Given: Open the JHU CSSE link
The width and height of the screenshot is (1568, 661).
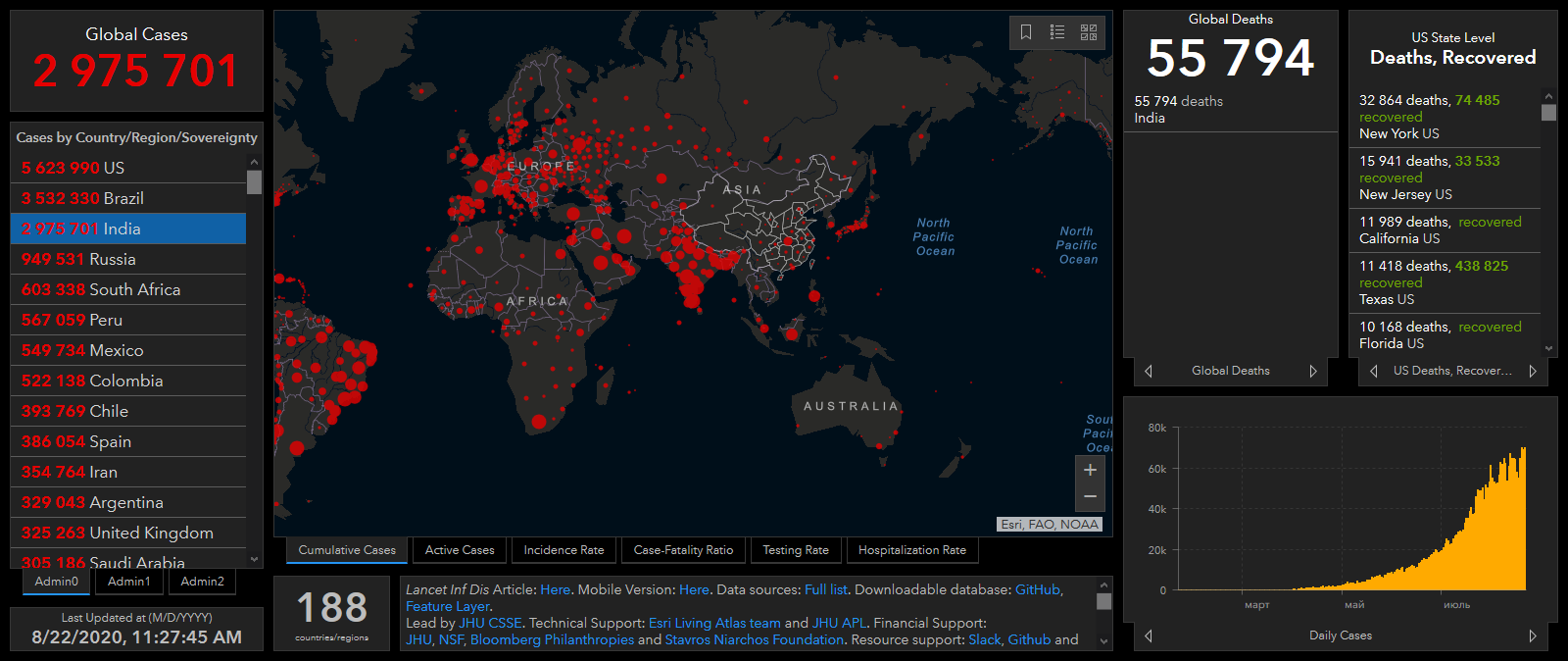Looking at the screenshot, I should coord(490,623).
